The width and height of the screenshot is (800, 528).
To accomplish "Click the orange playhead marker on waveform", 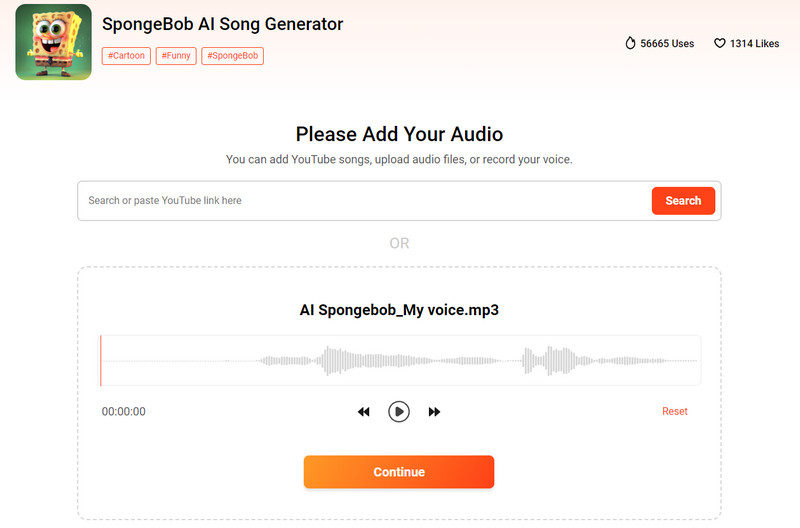I will 101,360.
